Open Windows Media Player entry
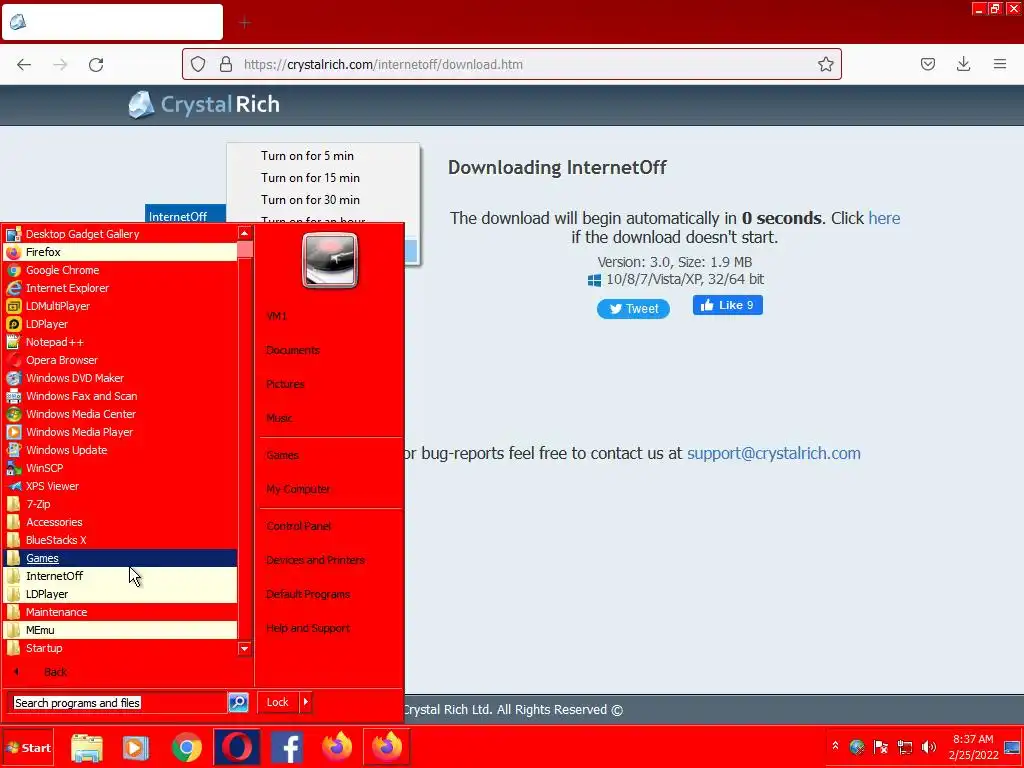Screen dimensions: 1024x768 pos(120,432)
